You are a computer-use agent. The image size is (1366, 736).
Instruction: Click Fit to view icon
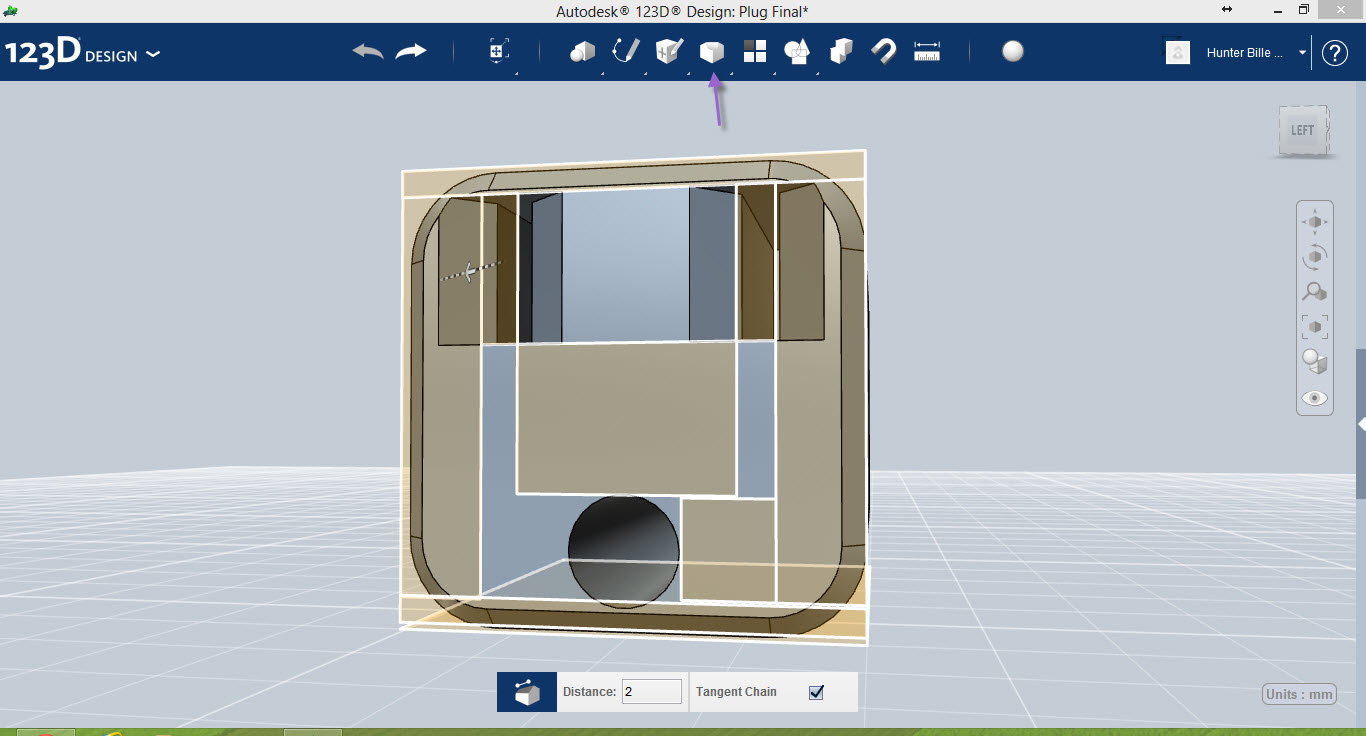1315,327
